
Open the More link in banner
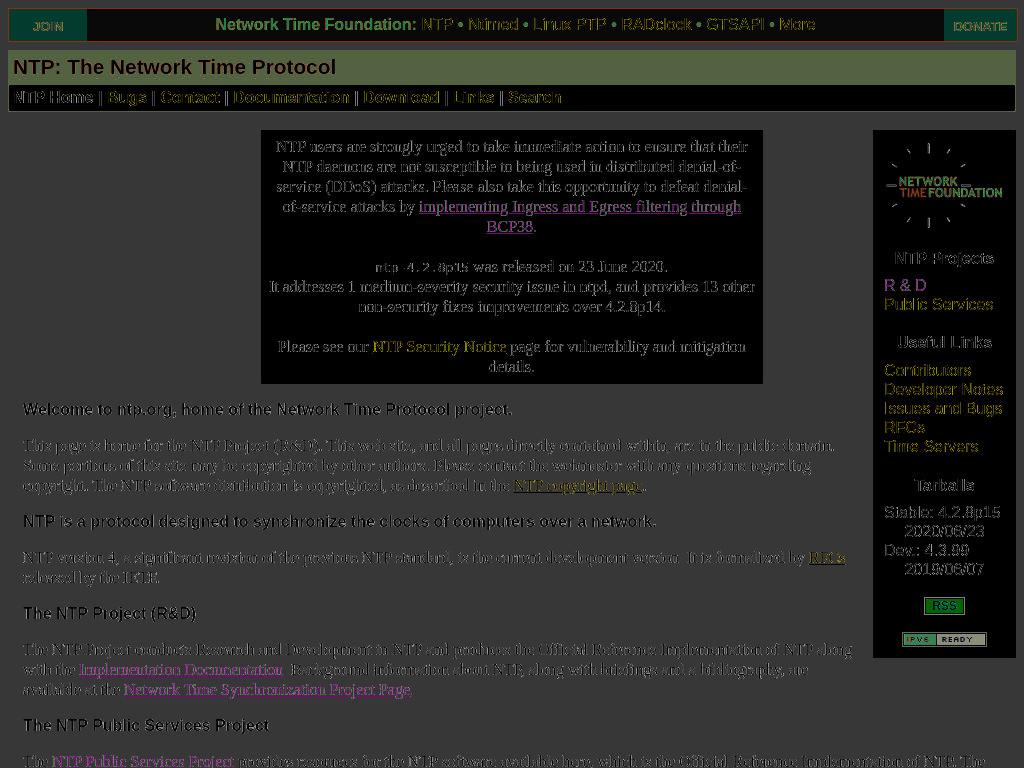point(797,25)
